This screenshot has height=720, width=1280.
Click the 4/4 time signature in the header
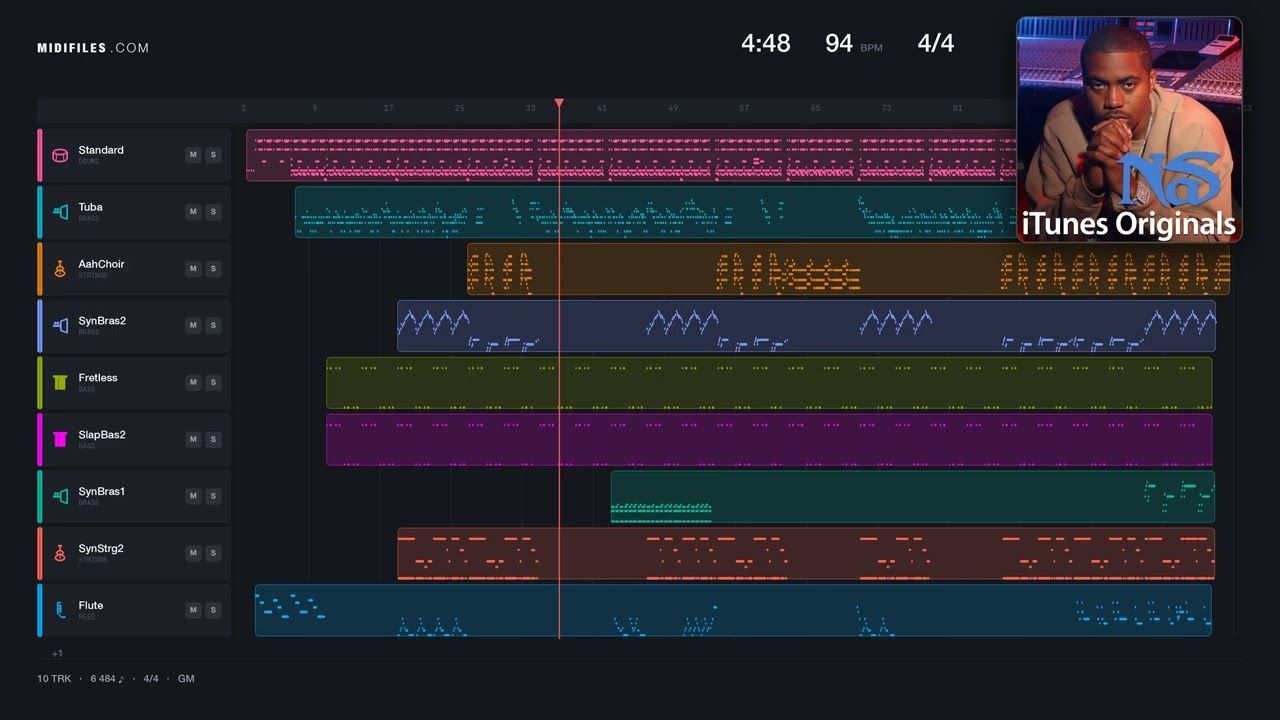pos(936,43)
